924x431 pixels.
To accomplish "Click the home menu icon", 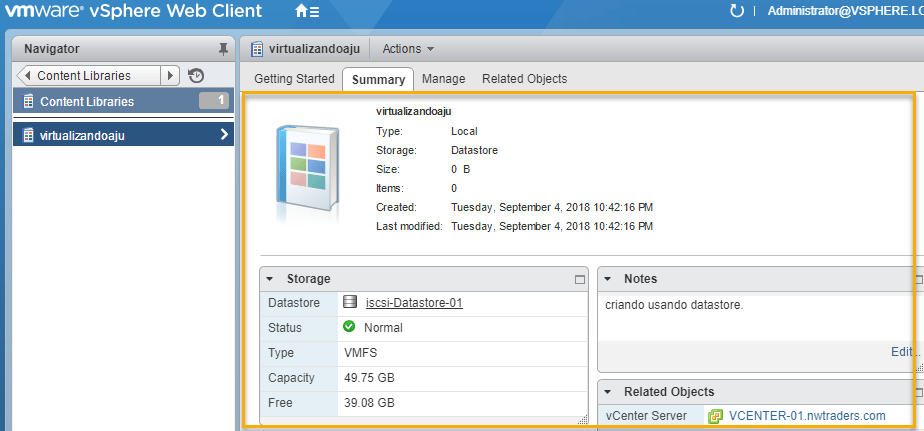I will [x=307, y=12].
